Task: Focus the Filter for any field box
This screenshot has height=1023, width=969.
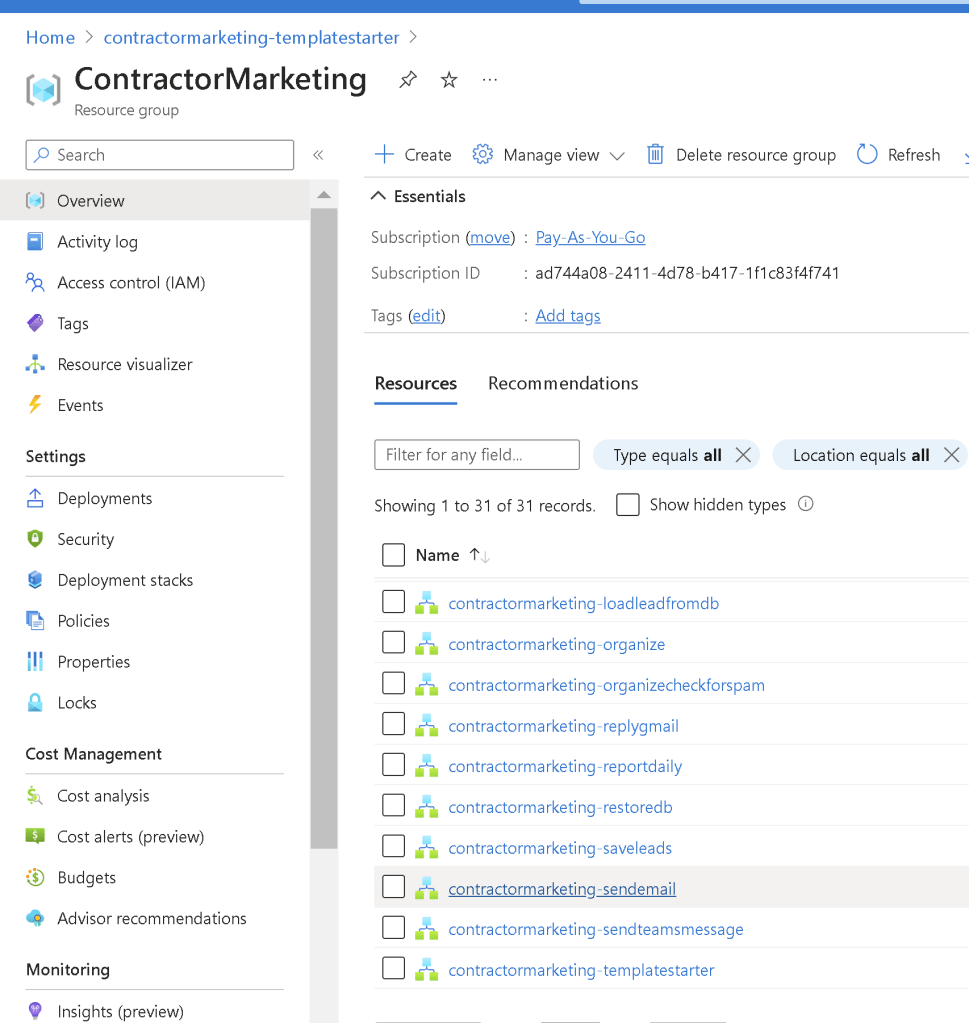Action: coord(477,455)
